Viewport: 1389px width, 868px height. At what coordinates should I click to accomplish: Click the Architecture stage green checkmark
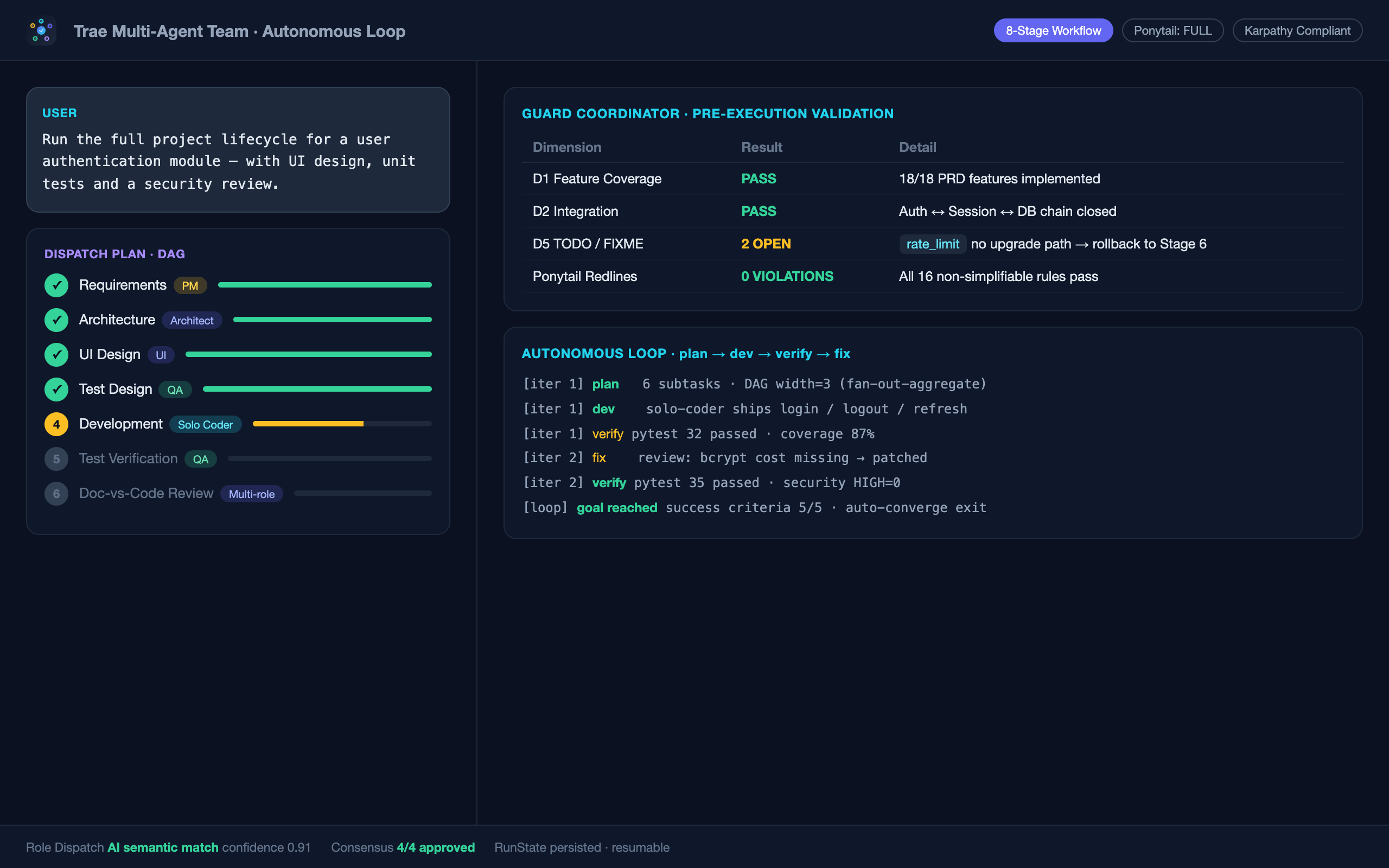(56, 320)
